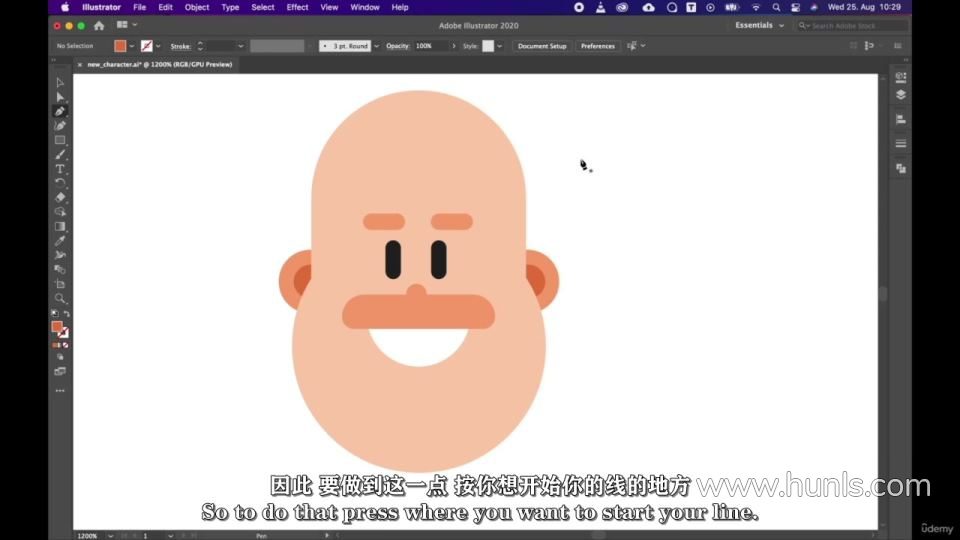The image size is (960, 540).
Task: Open the Align panel icon
Action: [901, 119]
